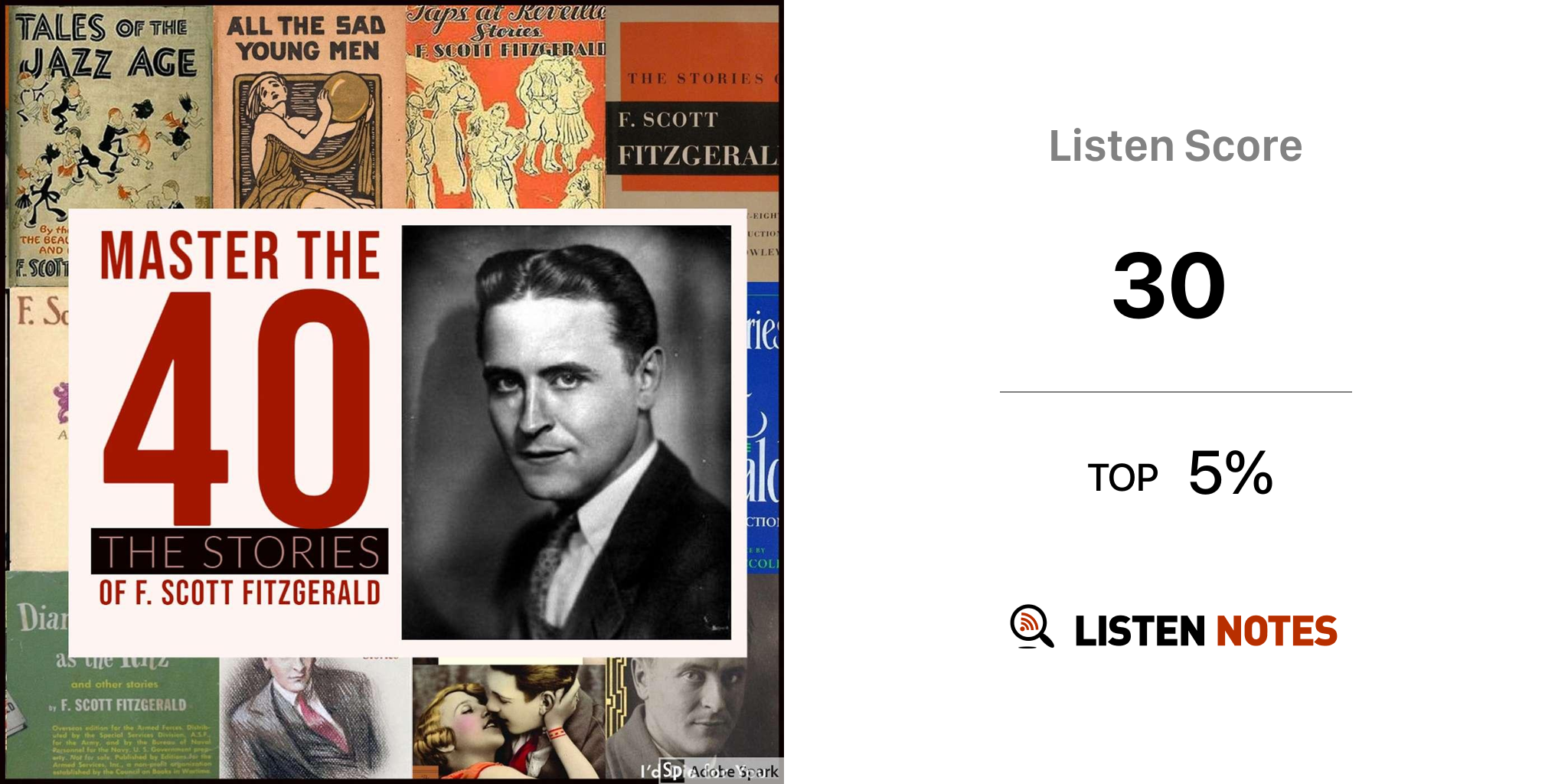
Task: Click the Listen Score heading
Action: [1175, 145]
